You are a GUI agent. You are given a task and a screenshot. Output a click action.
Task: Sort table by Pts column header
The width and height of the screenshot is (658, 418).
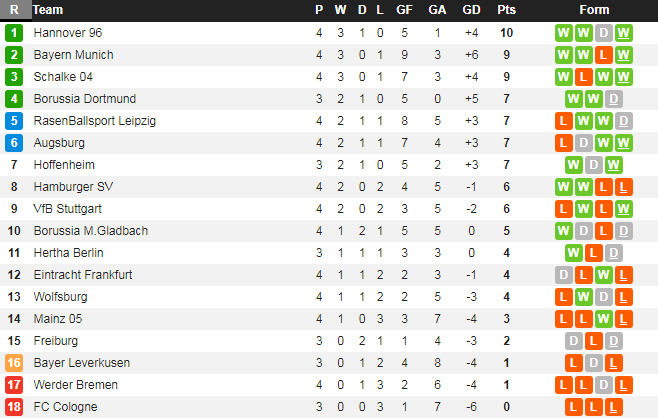[506, 10]
